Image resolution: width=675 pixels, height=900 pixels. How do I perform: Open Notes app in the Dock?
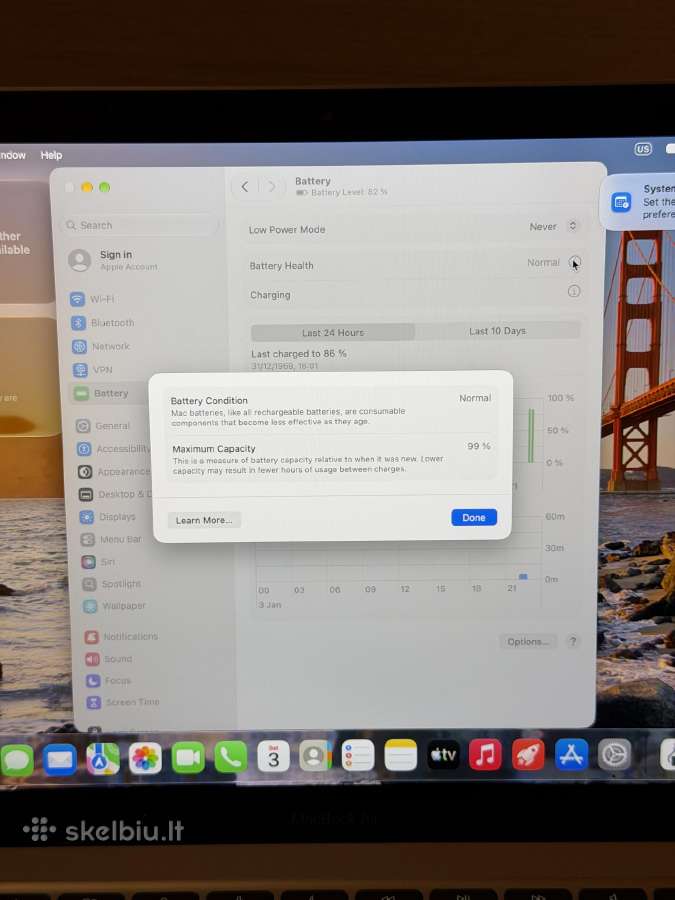coord(401,755)
